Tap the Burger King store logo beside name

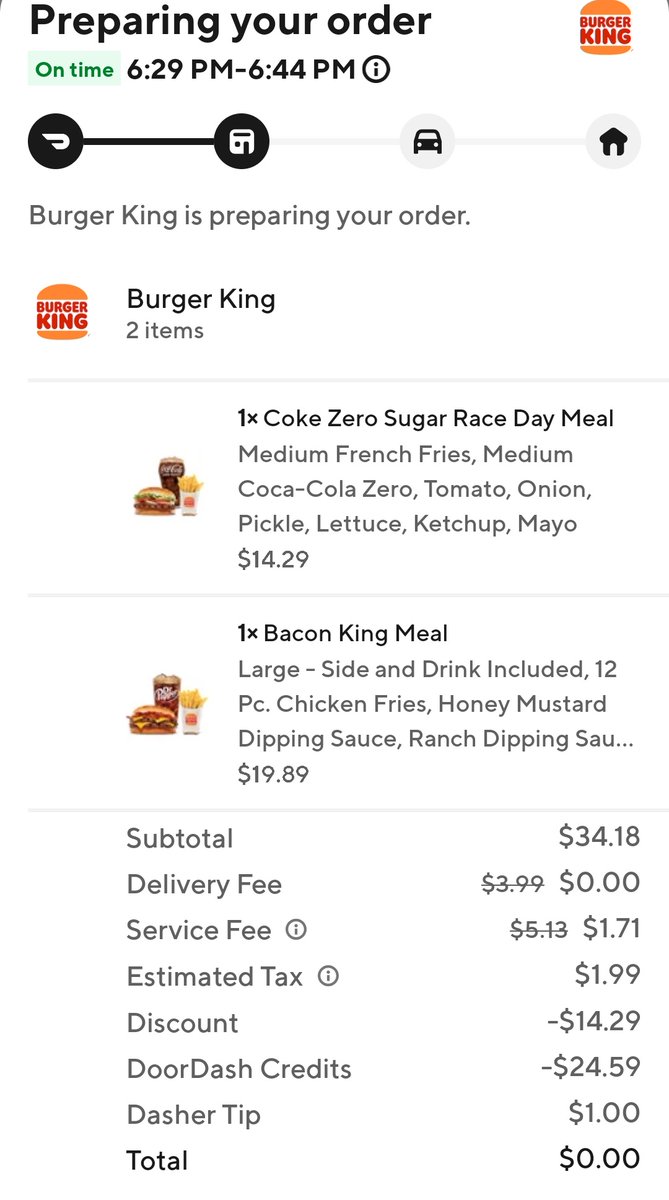[62, 313]
